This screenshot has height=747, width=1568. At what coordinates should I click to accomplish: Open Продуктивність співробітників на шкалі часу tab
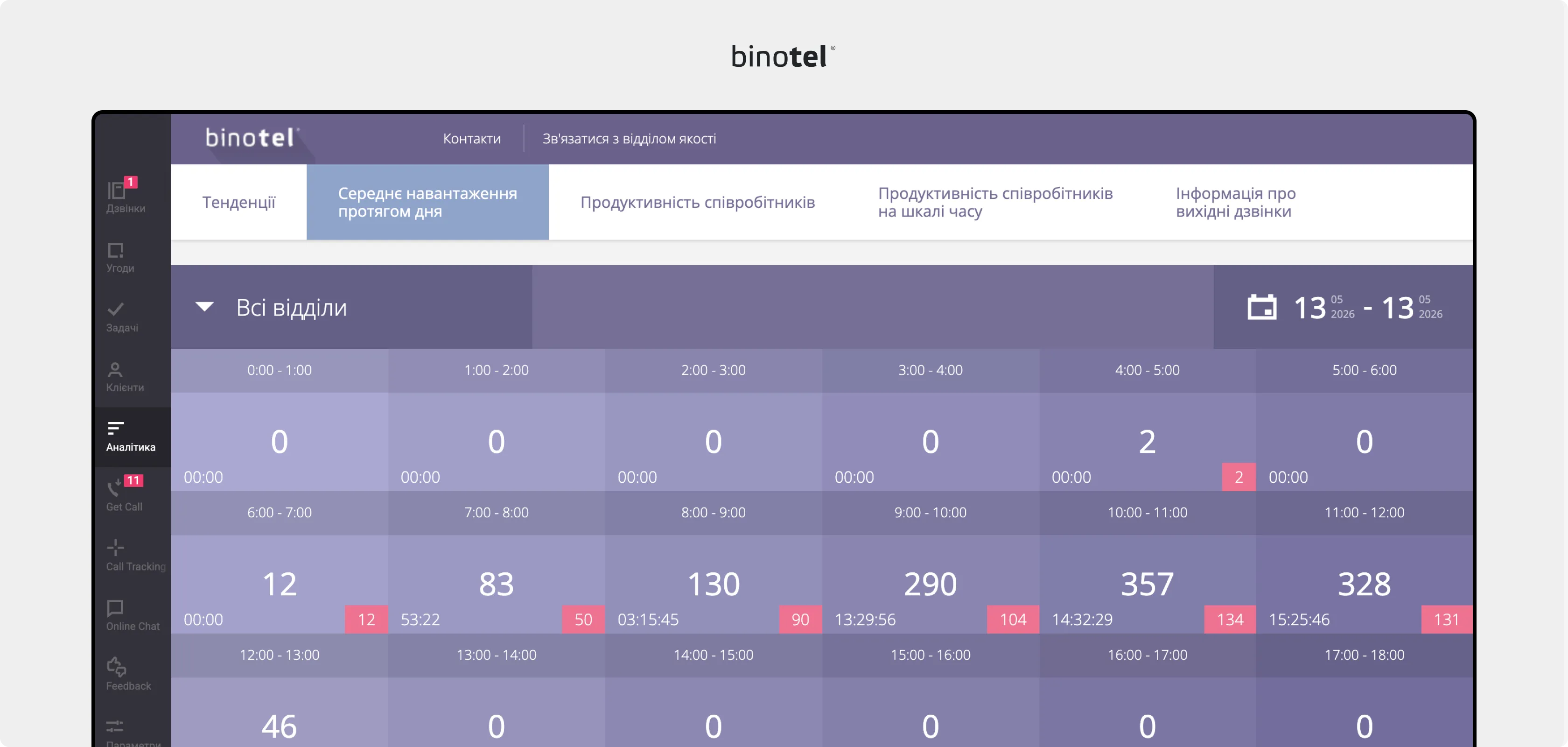pos(994,202)
